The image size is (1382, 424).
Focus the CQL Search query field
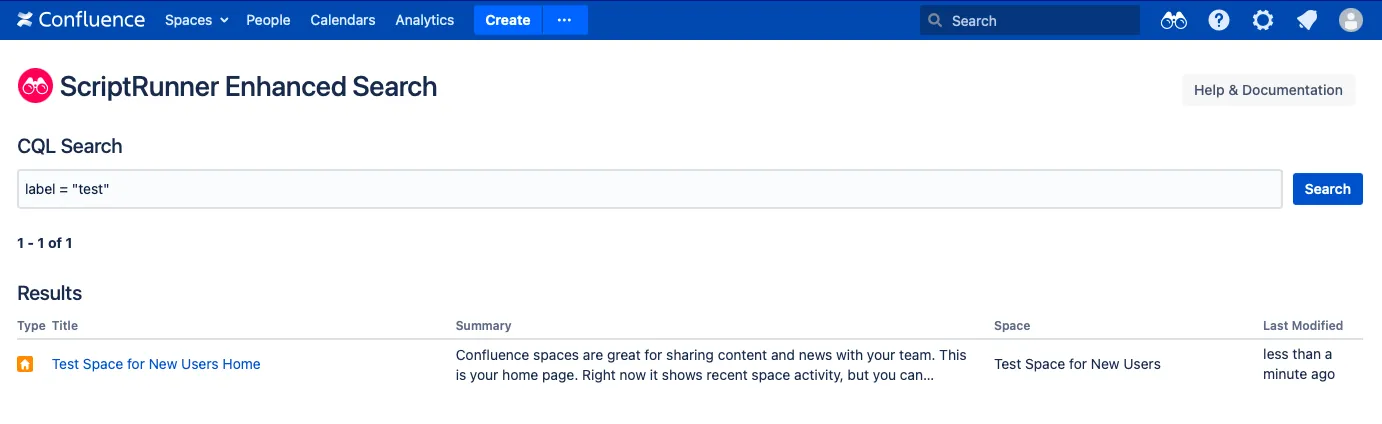(650, 189)
